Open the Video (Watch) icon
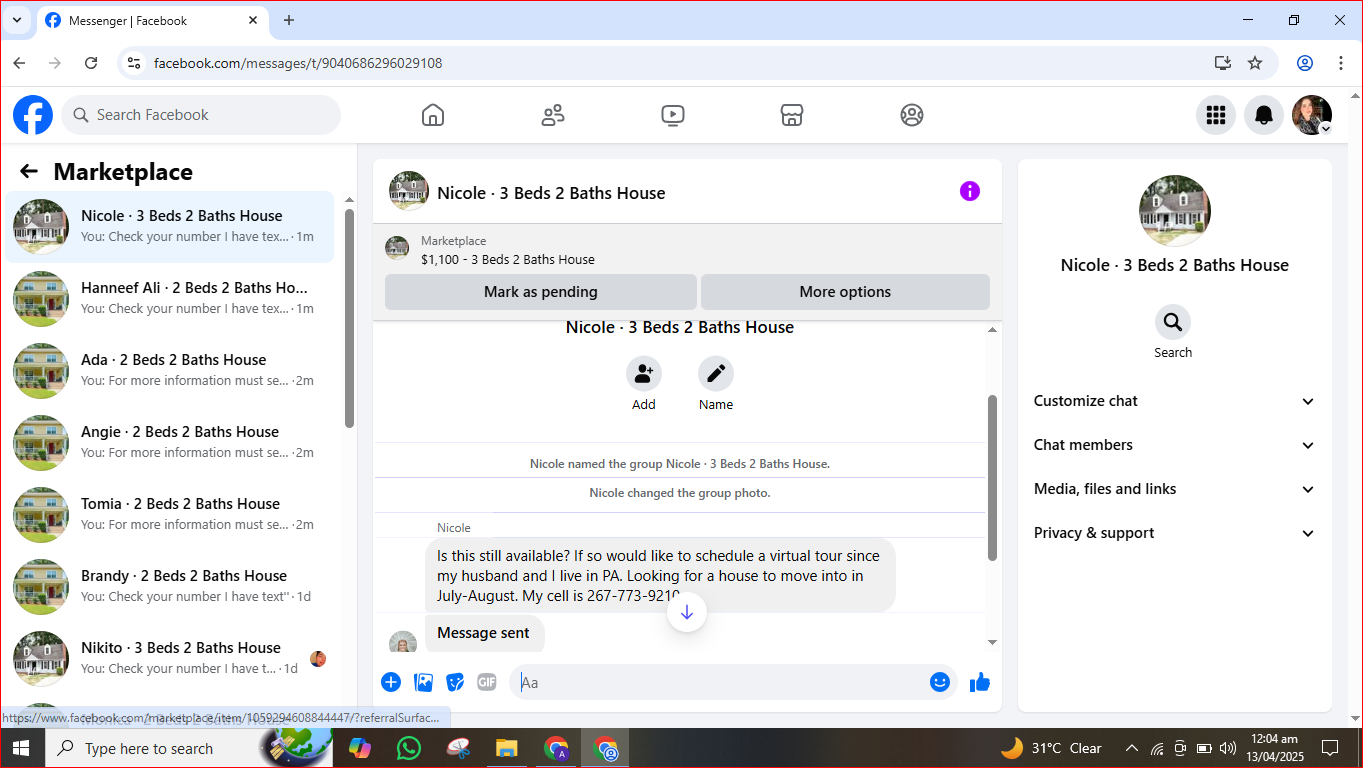 click(673, 115)
